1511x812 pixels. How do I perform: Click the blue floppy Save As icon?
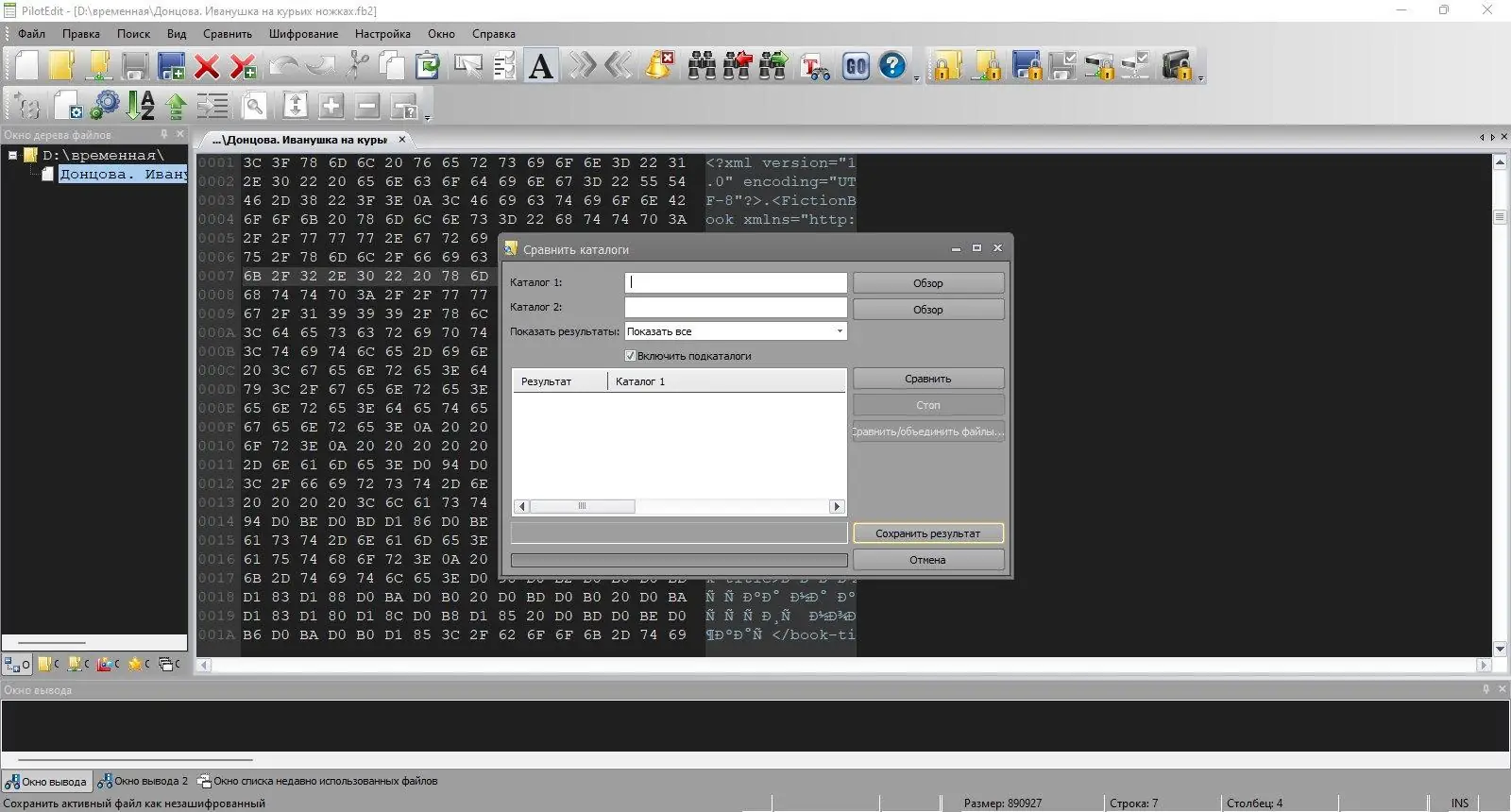[x=171, y=66]
